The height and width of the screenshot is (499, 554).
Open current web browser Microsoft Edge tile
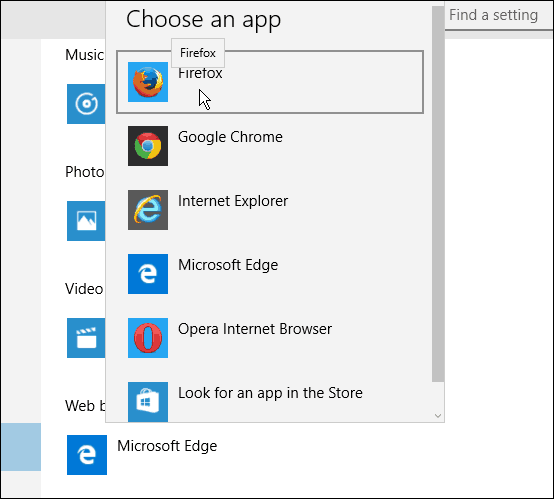[x=87, y=455]
